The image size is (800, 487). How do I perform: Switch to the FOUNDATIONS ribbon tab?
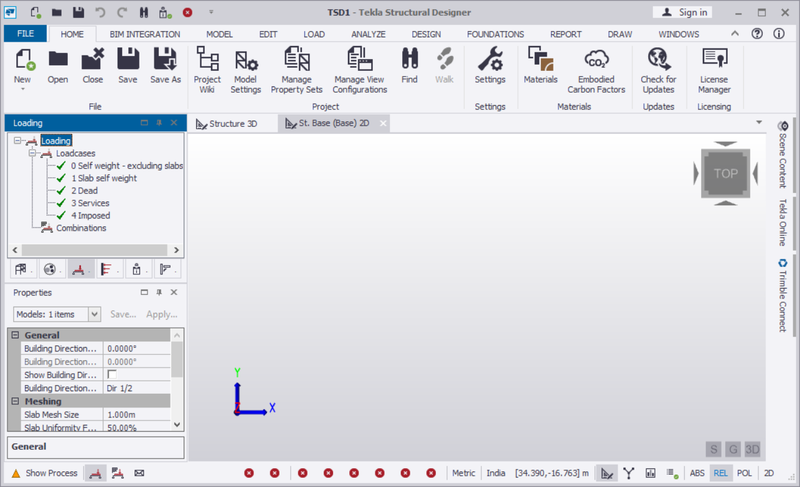coord(495,34)
